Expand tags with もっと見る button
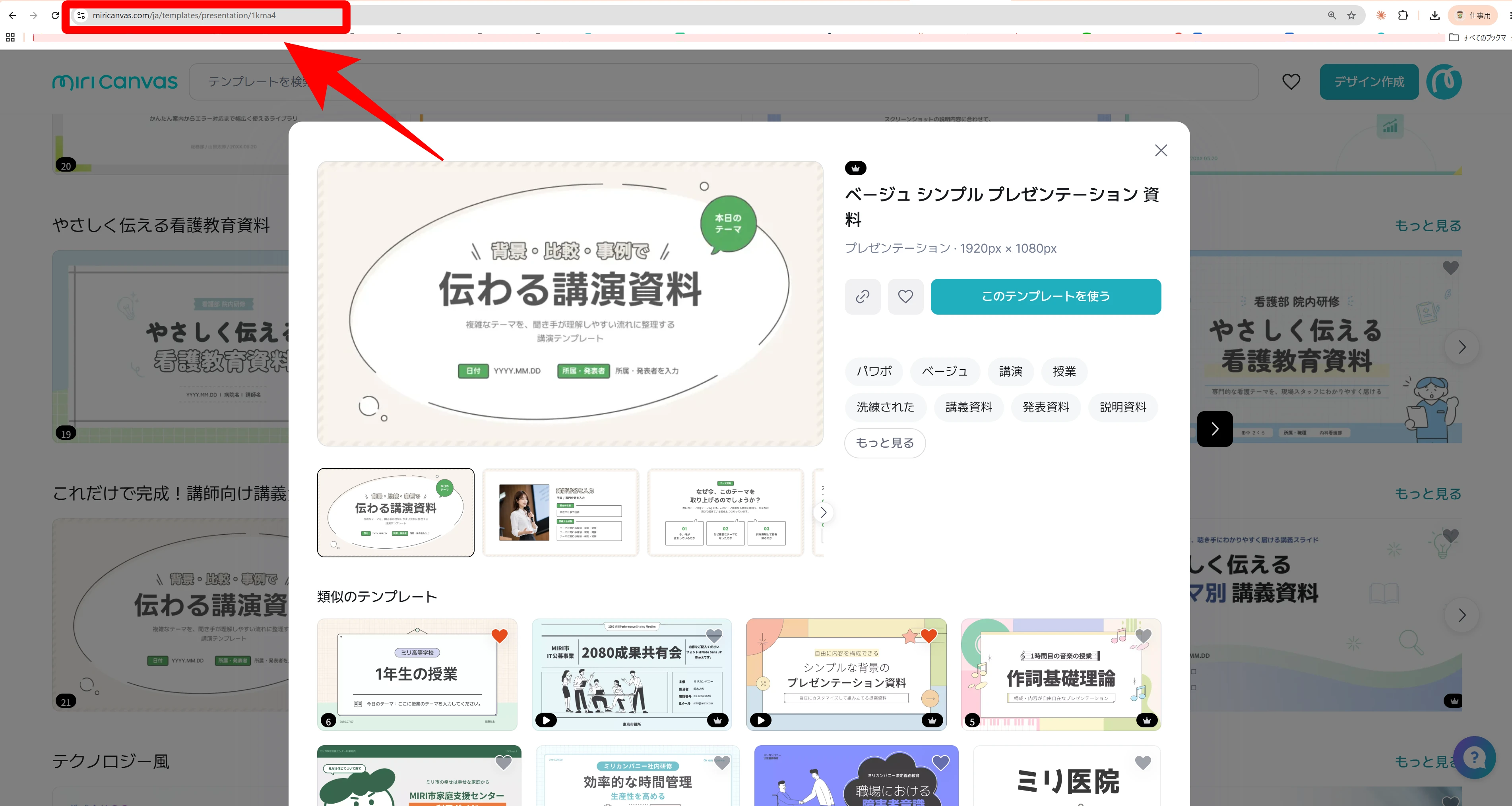Image resolution: width=1512 pixels, height=806 pixels. tap(884, 443)
